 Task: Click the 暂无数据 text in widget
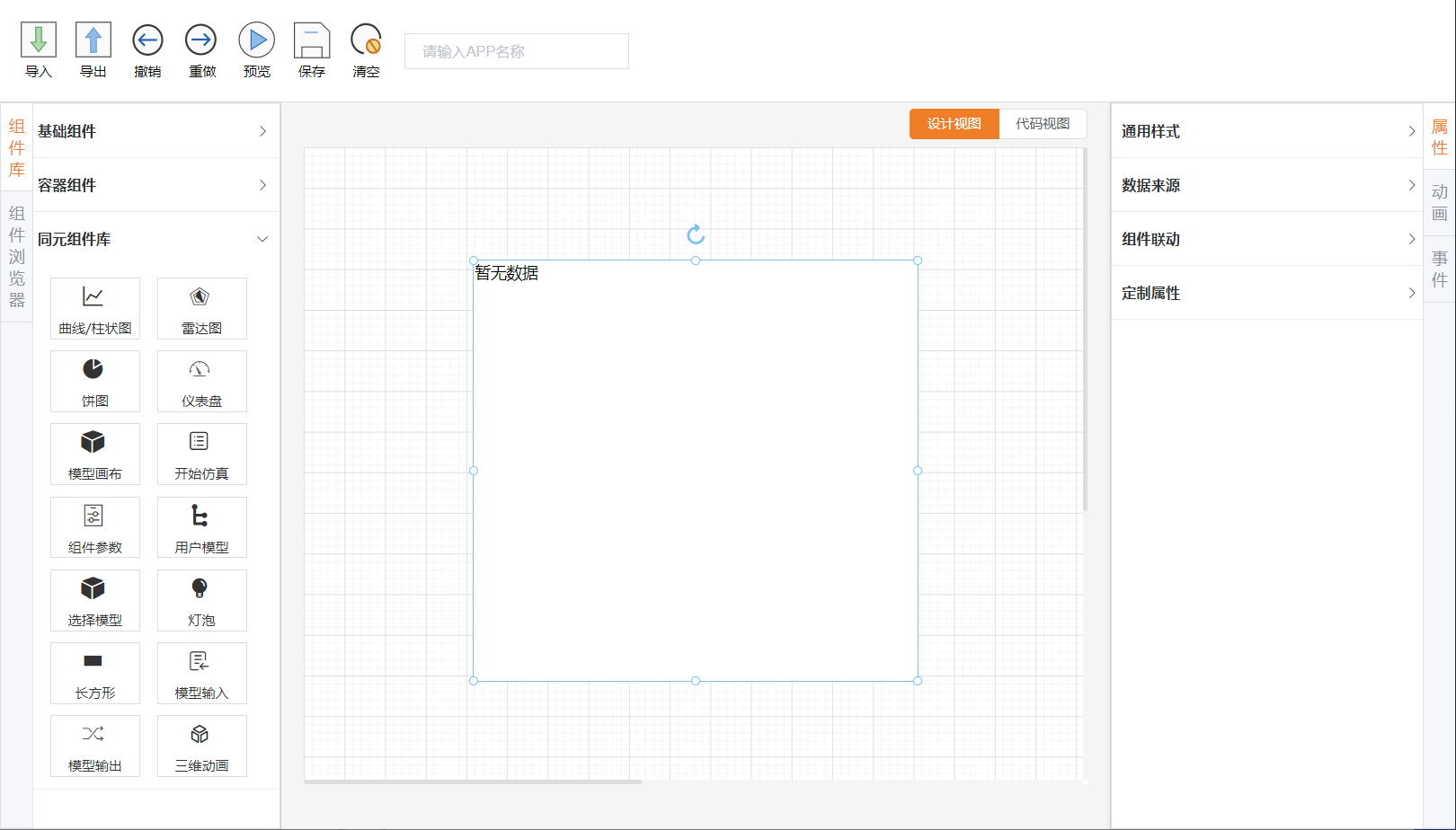pyautogui.click(x=507, y=273)
